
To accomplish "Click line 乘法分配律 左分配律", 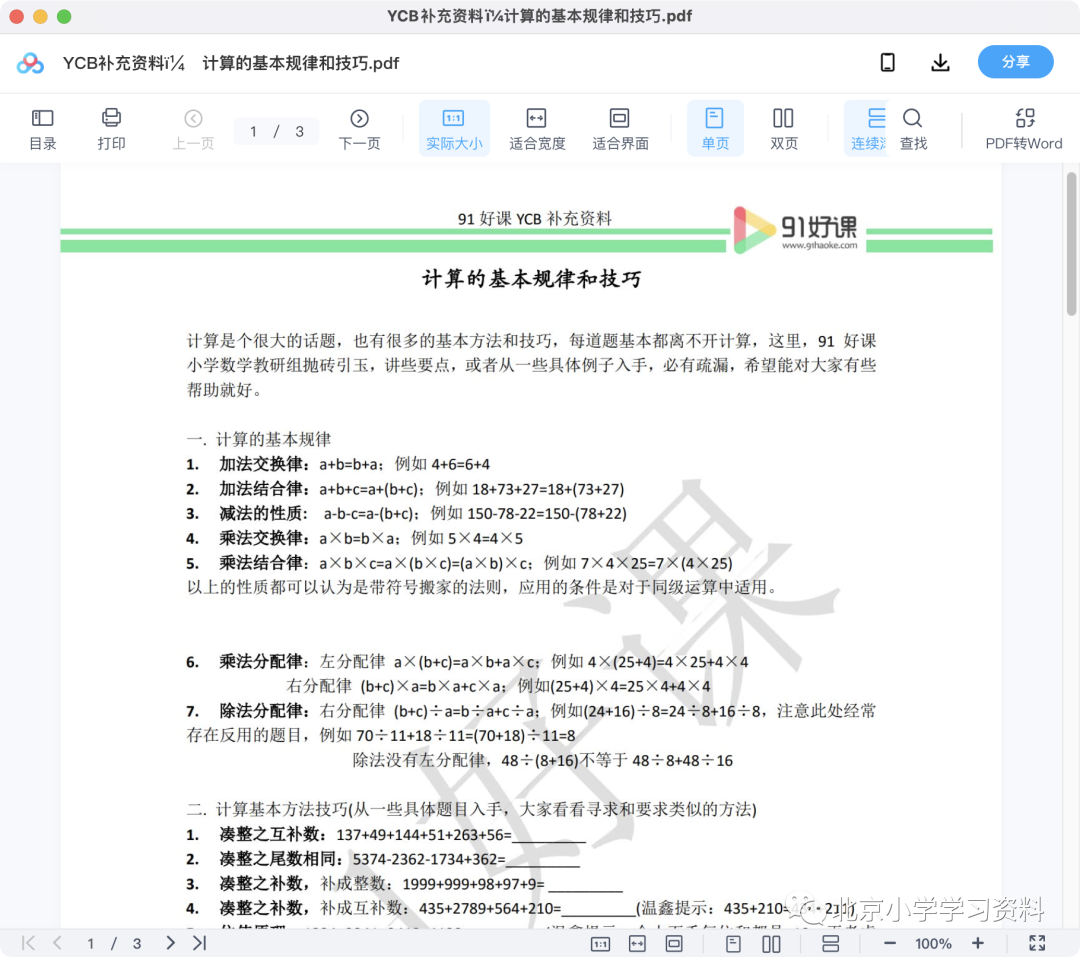I will click(467, 662).
